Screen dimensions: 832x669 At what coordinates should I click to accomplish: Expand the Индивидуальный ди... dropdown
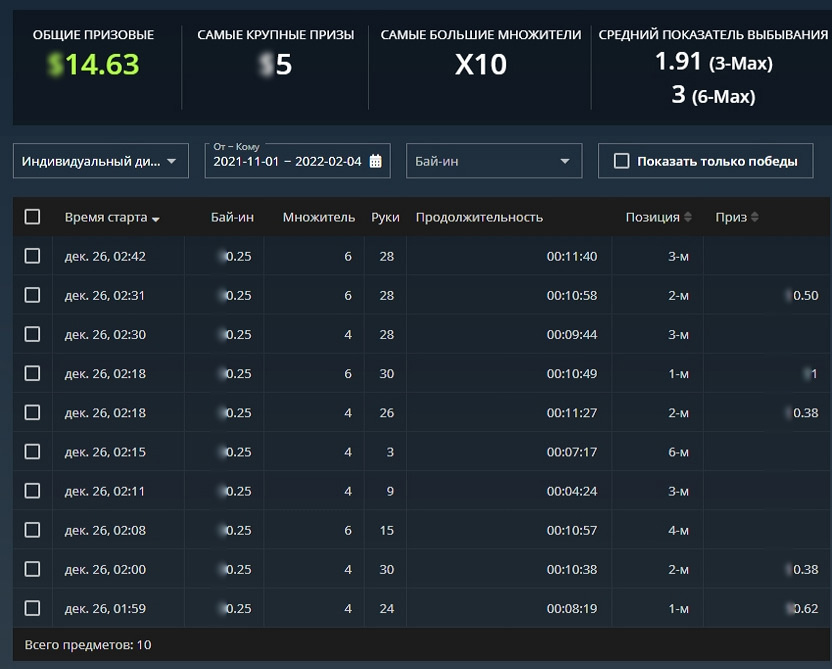click(100, 161)
